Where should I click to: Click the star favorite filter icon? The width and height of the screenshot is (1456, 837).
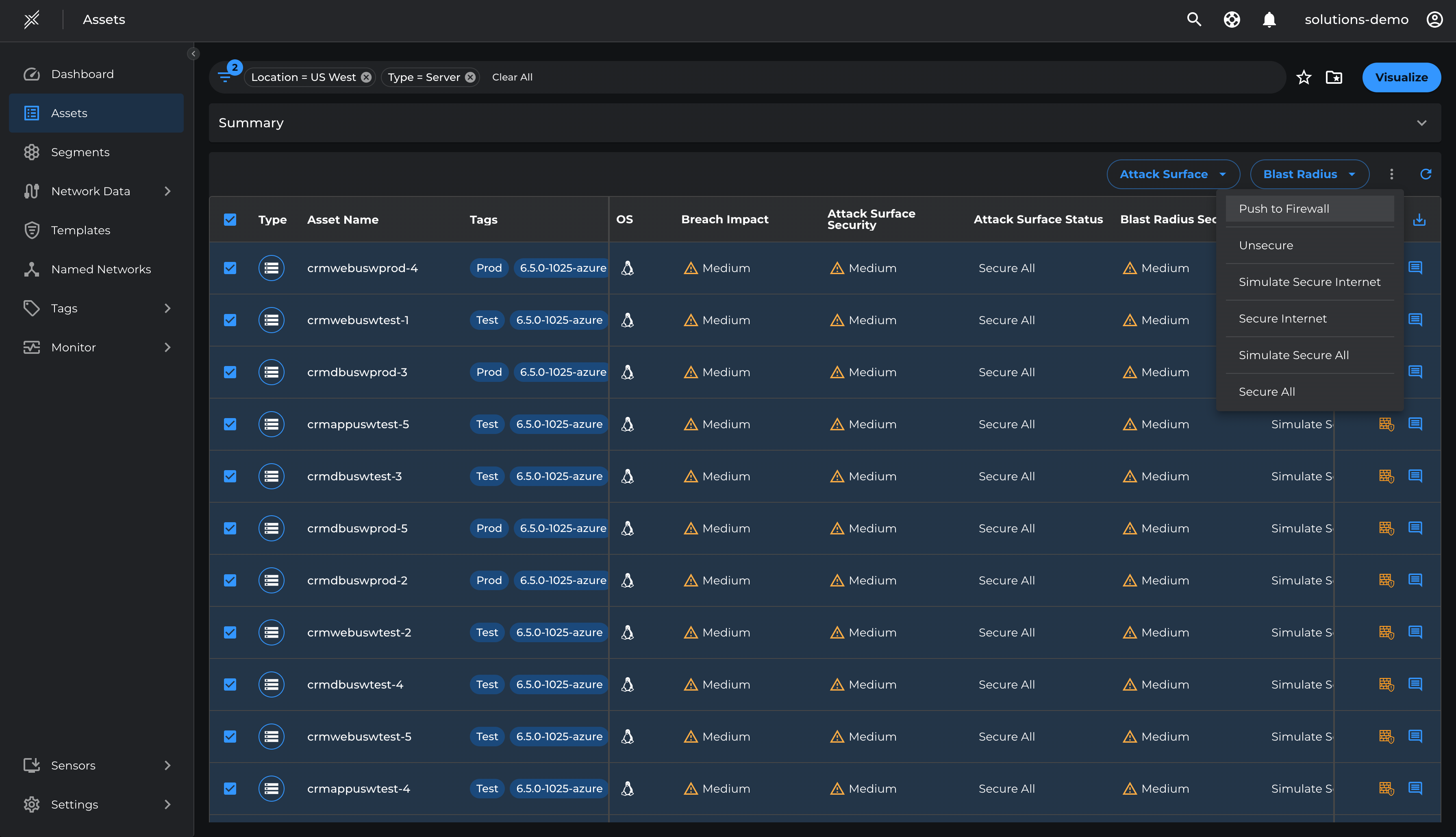[1304, 77]
